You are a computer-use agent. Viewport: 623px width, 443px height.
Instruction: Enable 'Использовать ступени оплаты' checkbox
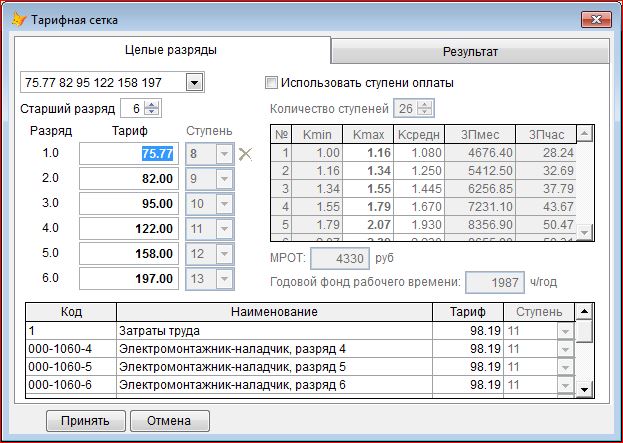coord(271,83)
